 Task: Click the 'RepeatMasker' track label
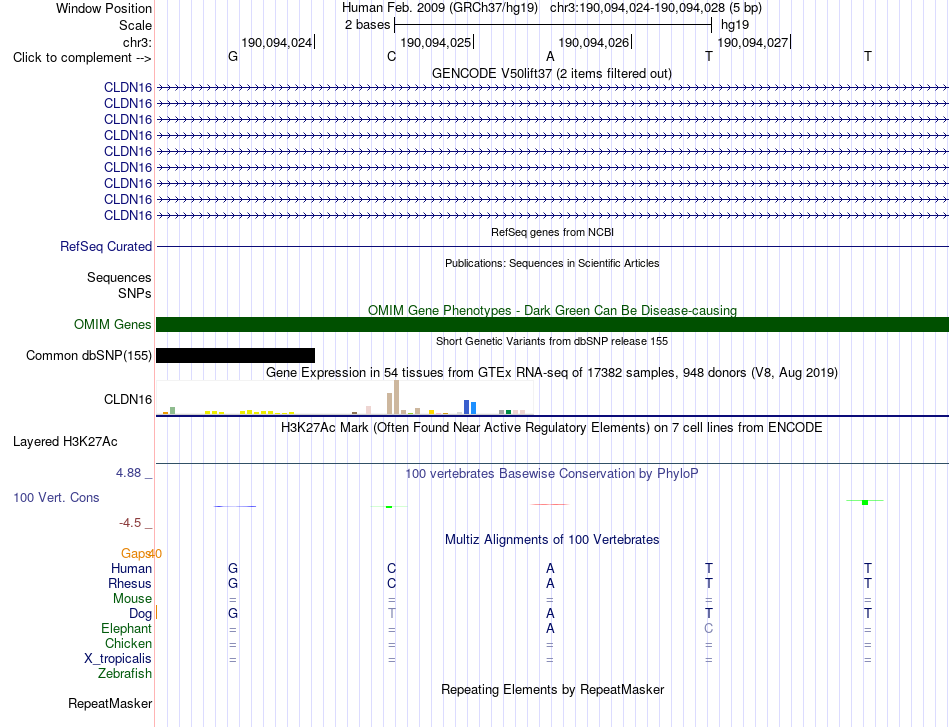(110, 703)
